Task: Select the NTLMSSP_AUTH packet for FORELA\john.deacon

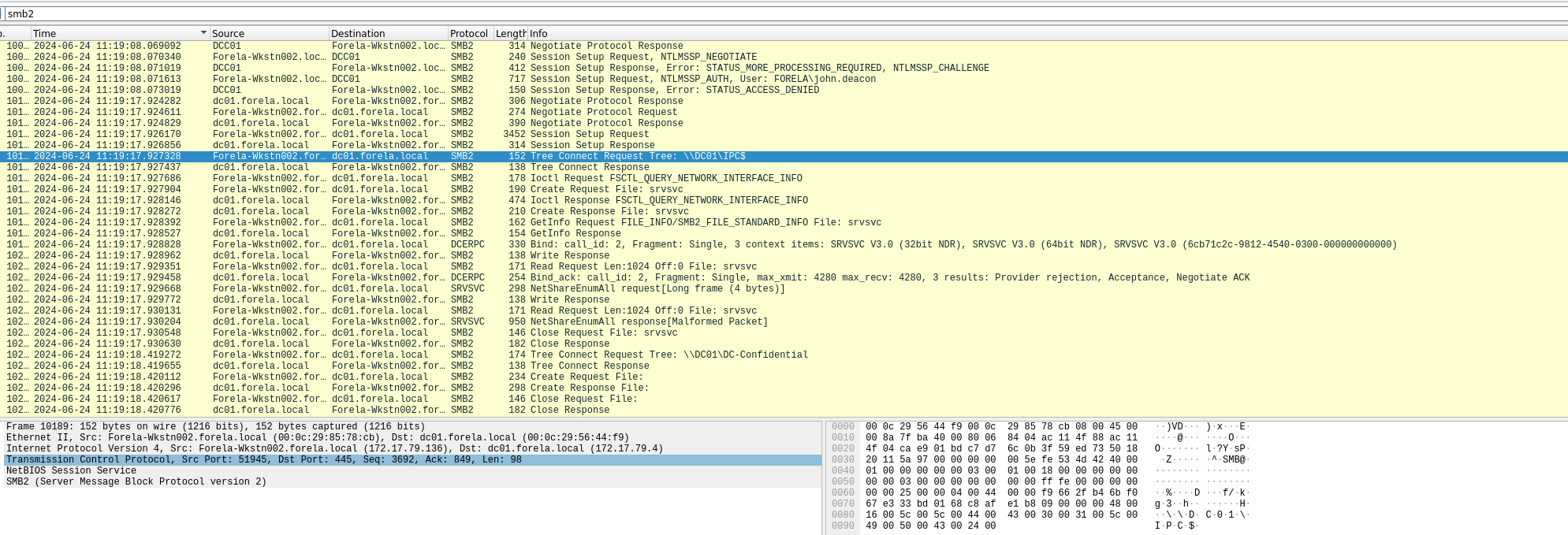Action: click(784, 79)
